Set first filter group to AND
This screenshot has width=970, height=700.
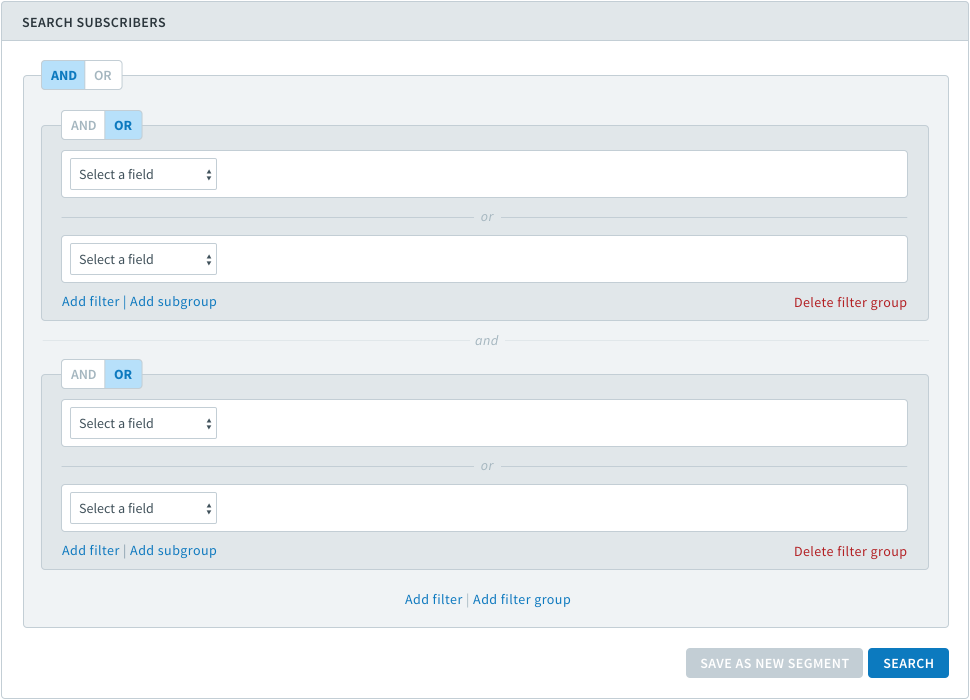pos(84,126)
